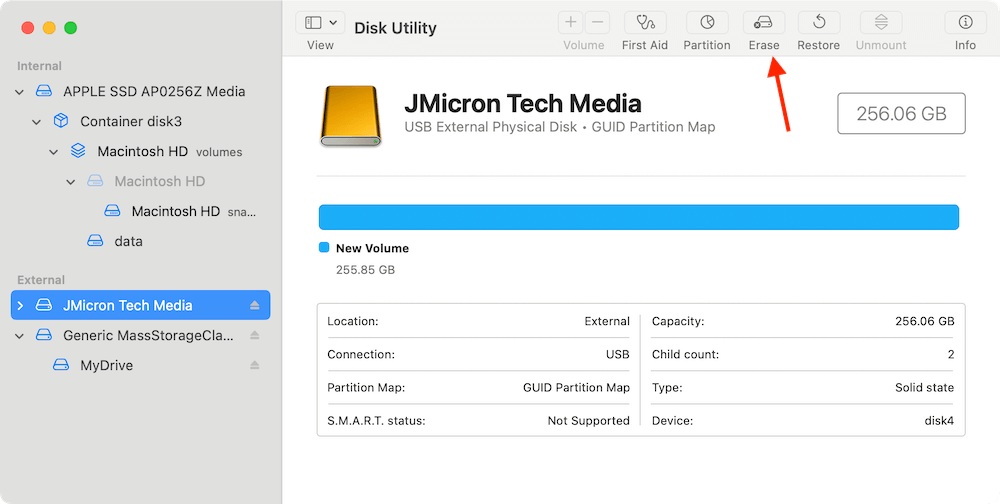1000x504 pixels.
Task: Click the Erase toolbar icon
Action: click(x=763, y=22)
